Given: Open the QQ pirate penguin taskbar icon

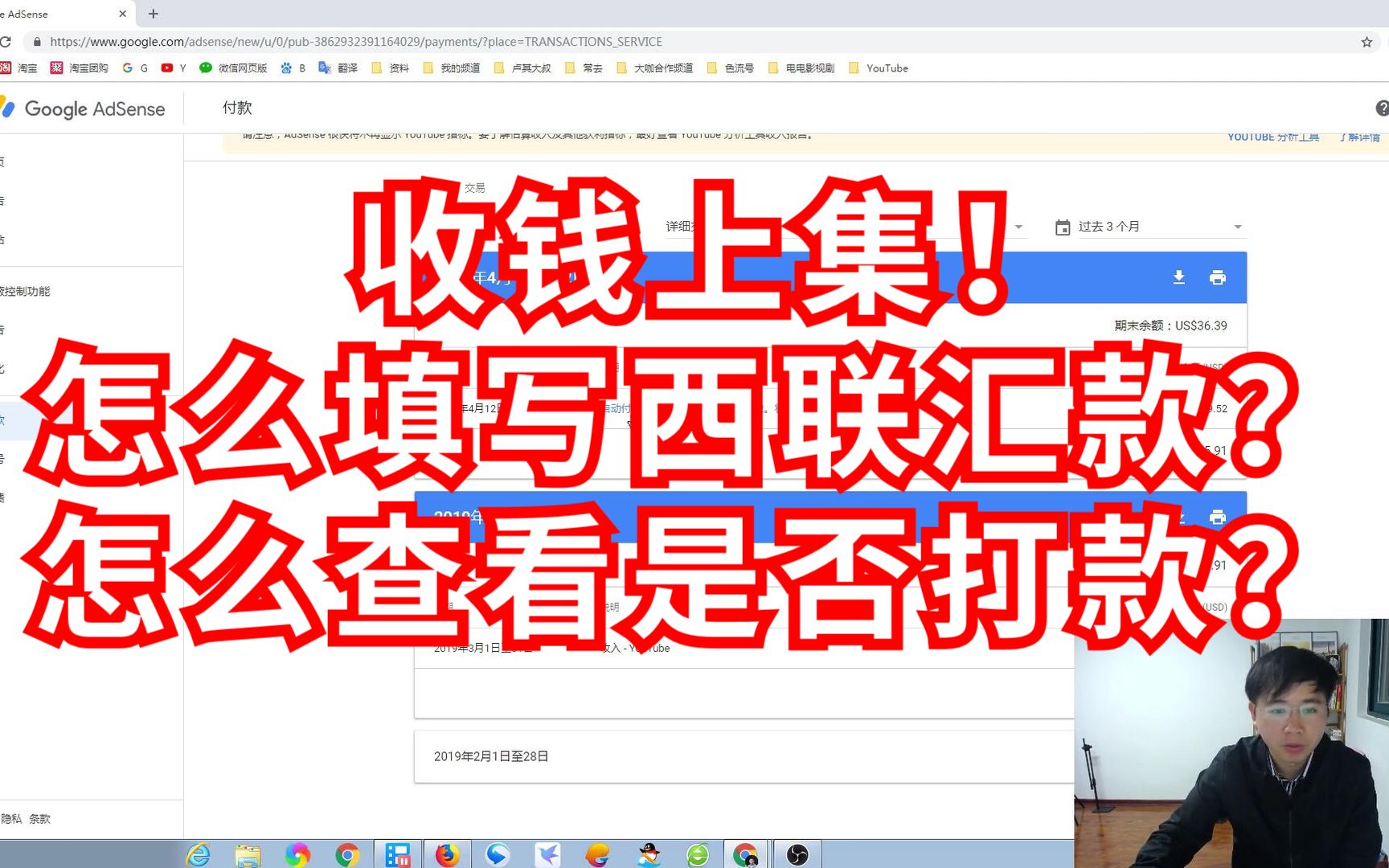Looking at the screenshot, I should pyautogui.click(x=648, y=855).
